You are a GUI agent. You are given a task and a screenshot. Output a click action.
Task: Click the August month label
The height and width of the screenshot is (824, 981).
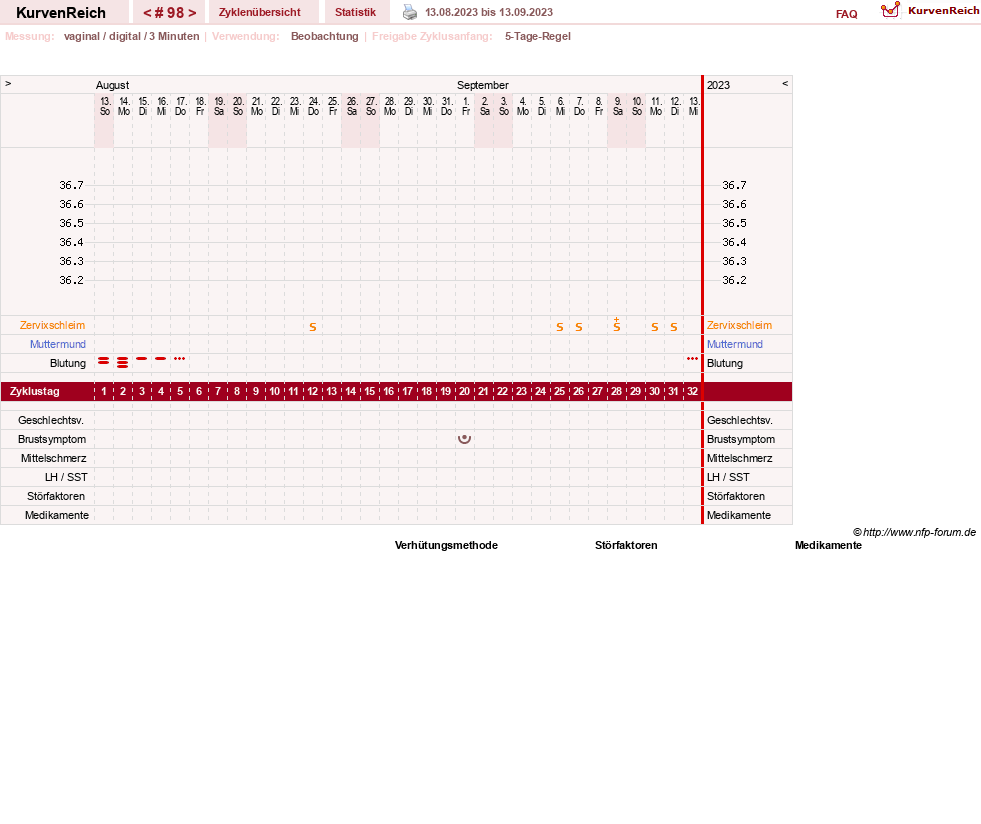click(x=113, y=85)
